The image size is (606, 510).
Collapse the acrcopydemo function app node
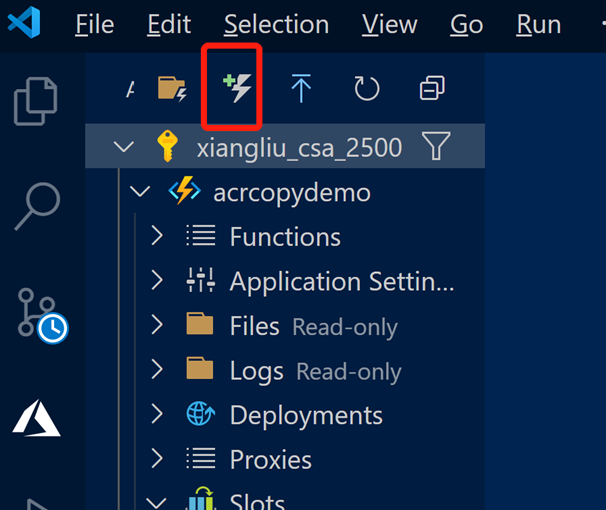click(x=140, y=191)
